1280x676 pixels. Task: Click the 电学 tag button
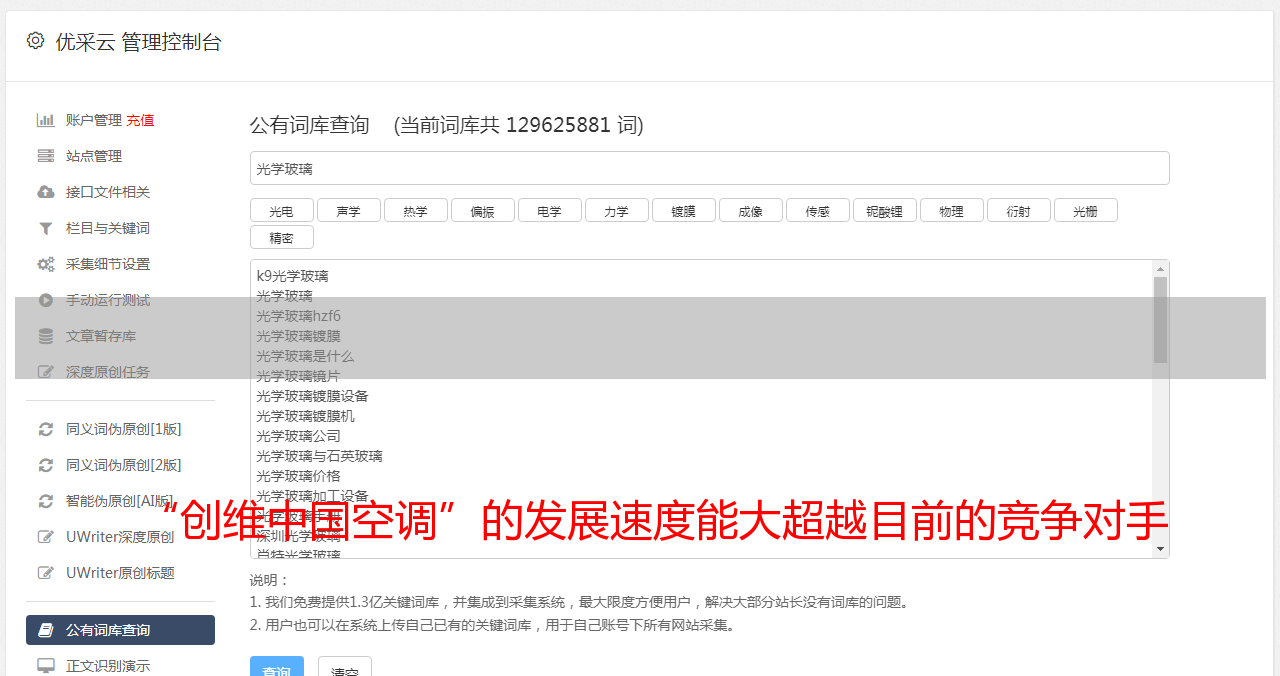point(549,211)
